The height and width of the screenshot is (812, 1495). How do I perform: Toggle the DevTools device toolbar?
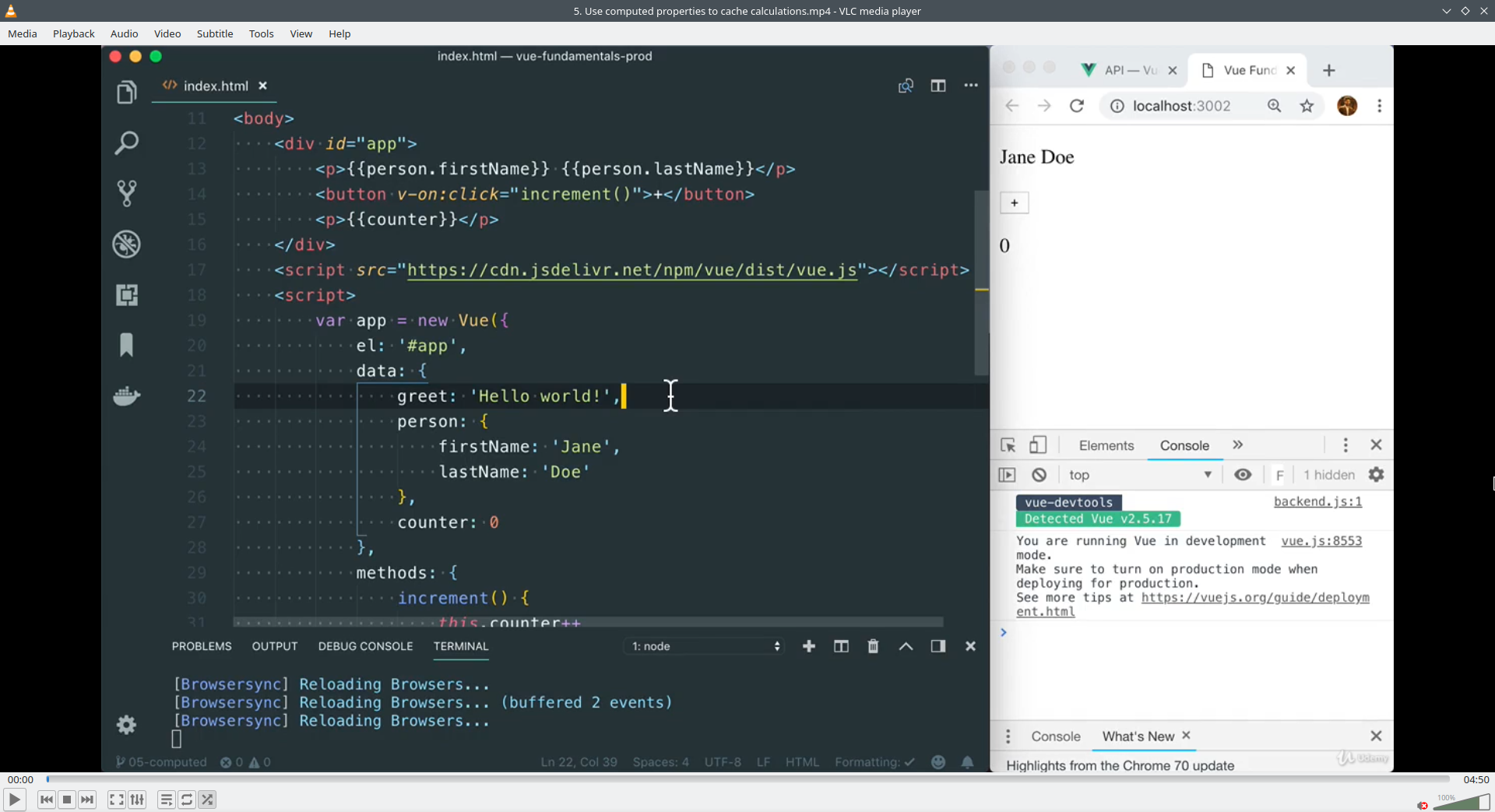coord(1038,445)
